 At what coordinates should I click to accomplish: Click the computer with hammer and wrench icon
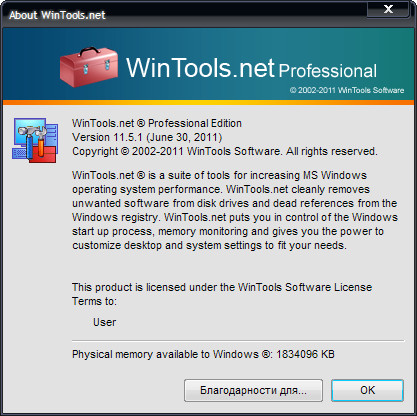tap(35, 140)
